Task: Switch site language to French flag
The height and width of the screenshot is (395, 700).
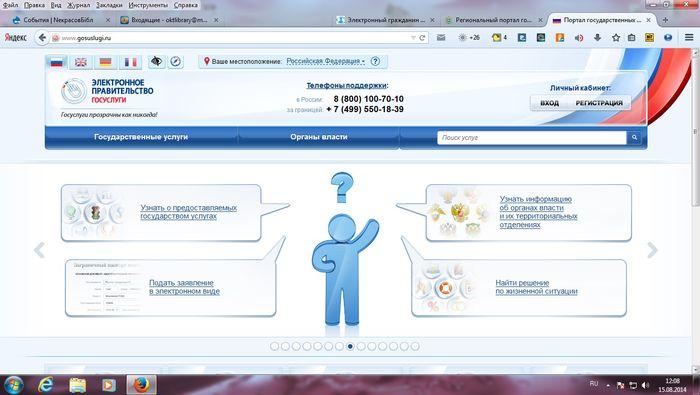Action: coord(130,62)
